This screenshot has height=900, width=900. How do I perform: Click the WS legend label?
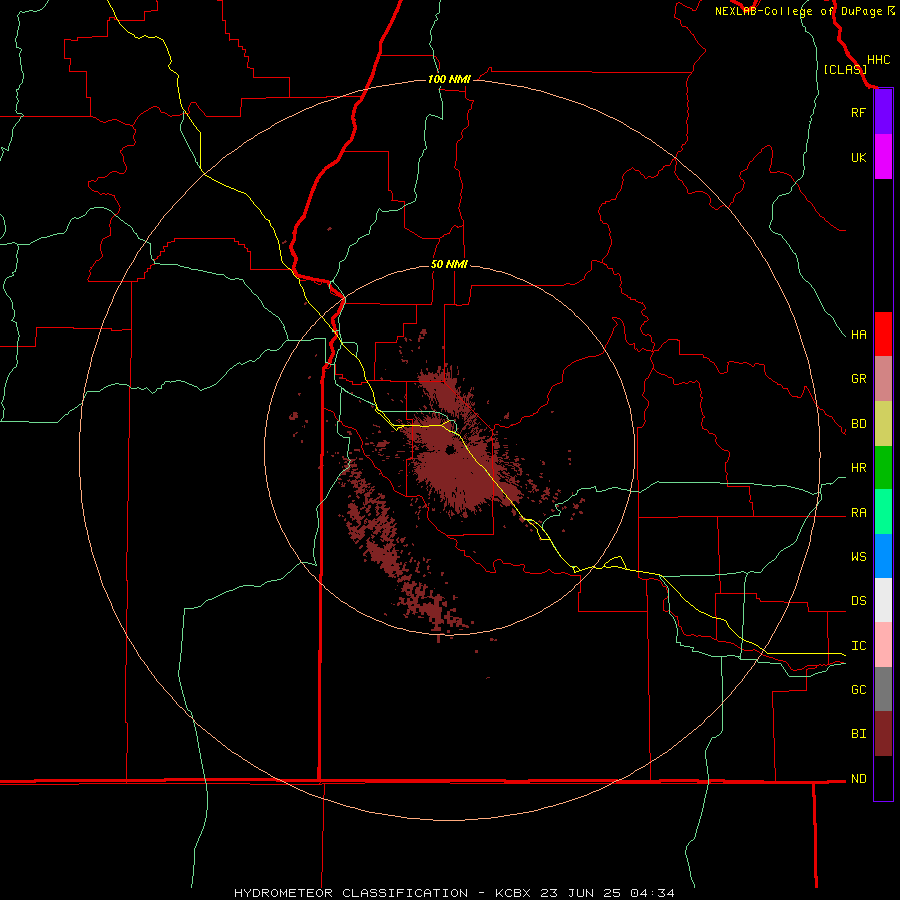[x=858, y=556]
